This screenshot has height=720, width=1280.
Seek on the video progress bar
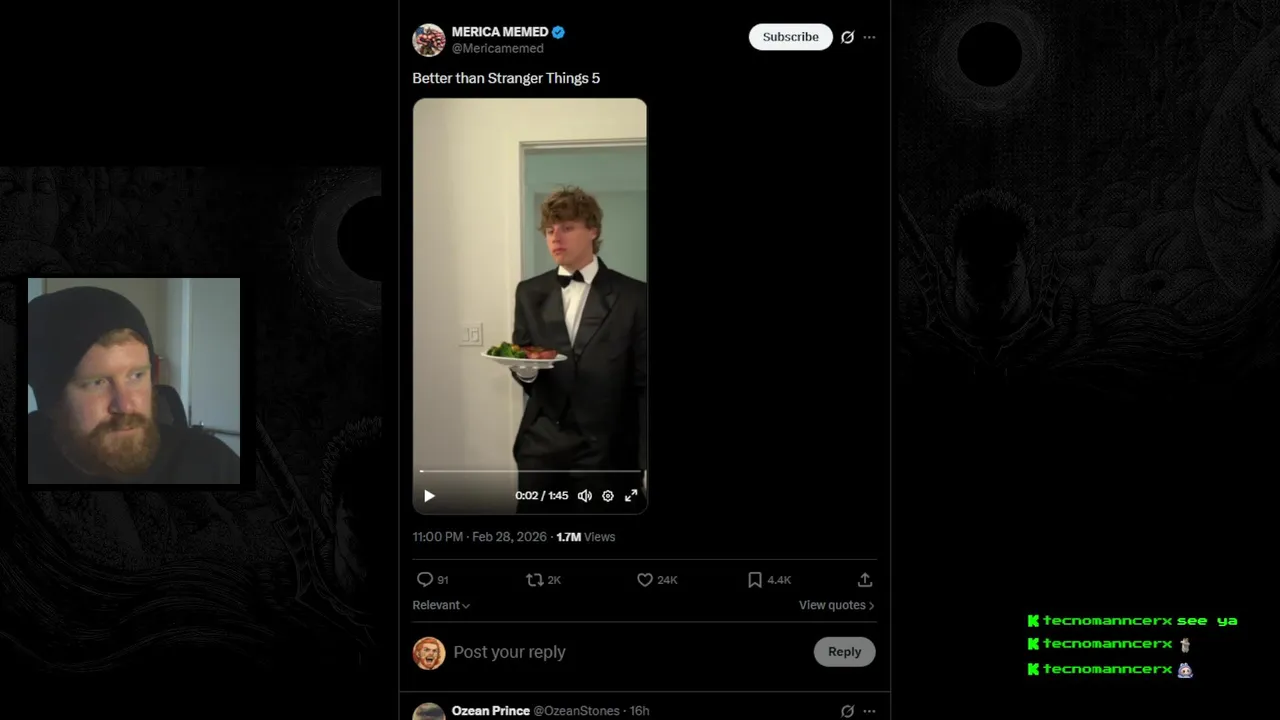click(x=530, y=471)
